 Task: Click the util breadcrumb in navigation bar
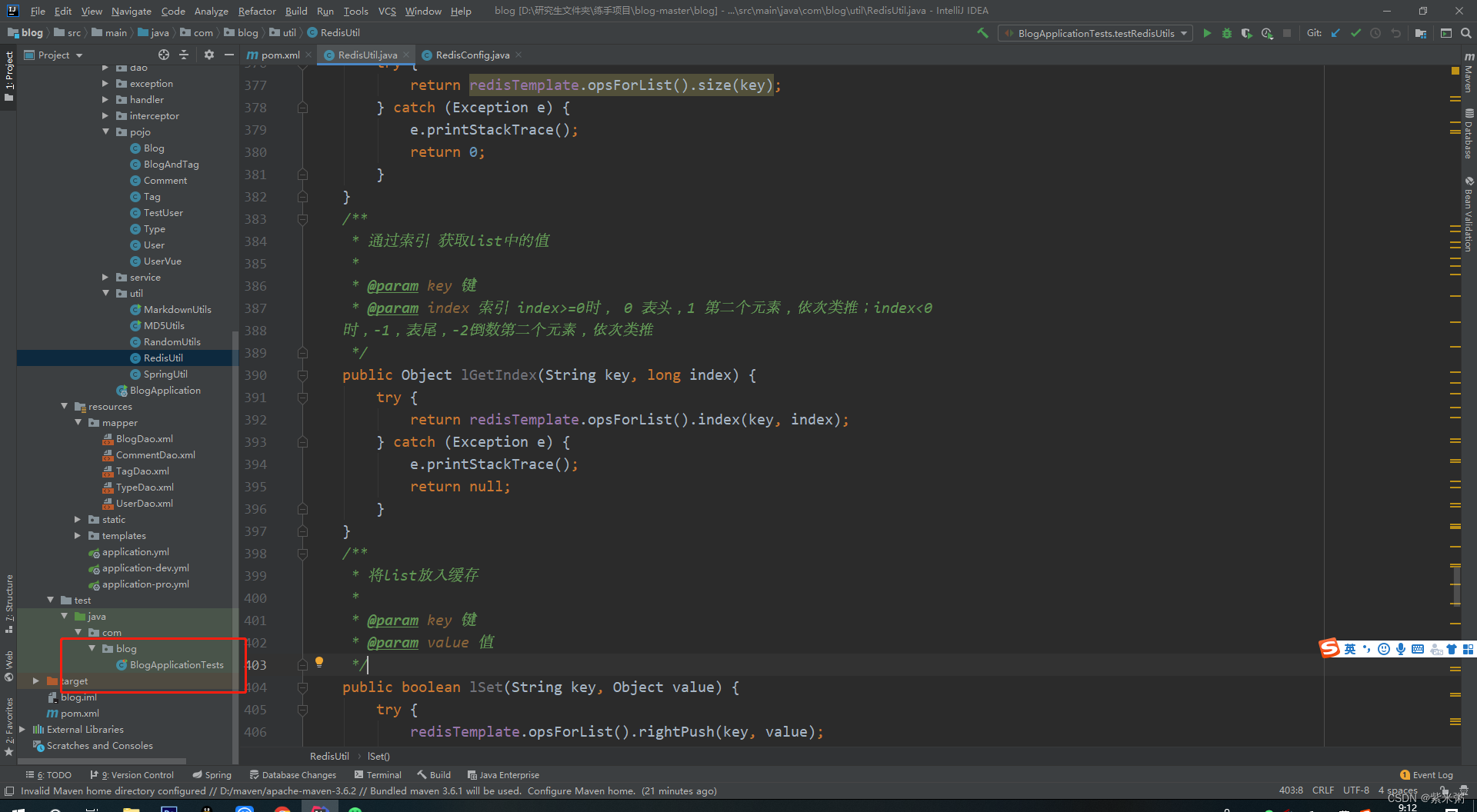(282, 32)
